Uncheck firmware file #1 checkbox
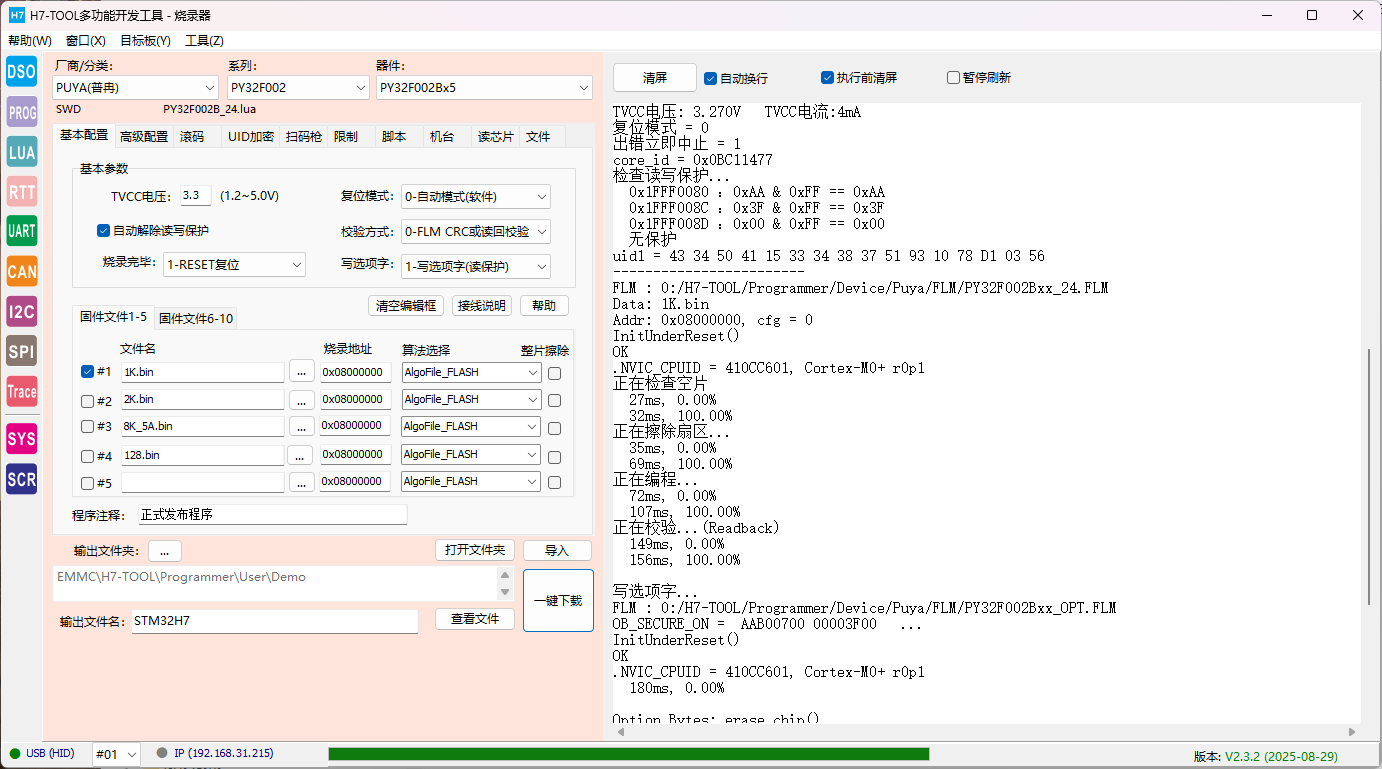Screen dimensions: 1382x769 click(88, 372)
